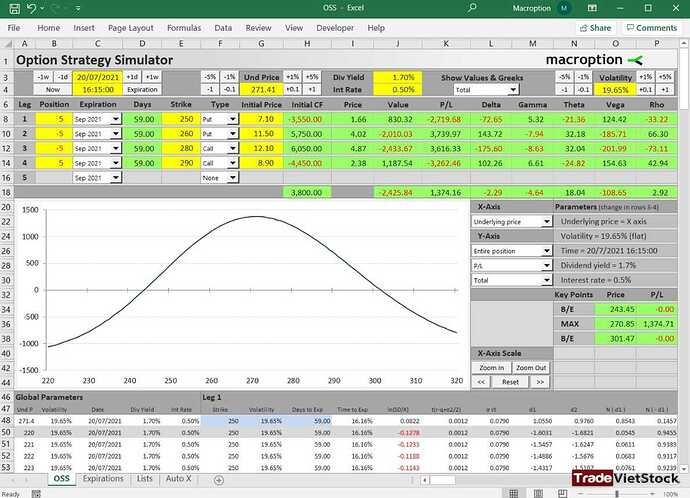Open the File menu
The width and height of the screenshot is (690, 498).
click(x=14, y=28)
